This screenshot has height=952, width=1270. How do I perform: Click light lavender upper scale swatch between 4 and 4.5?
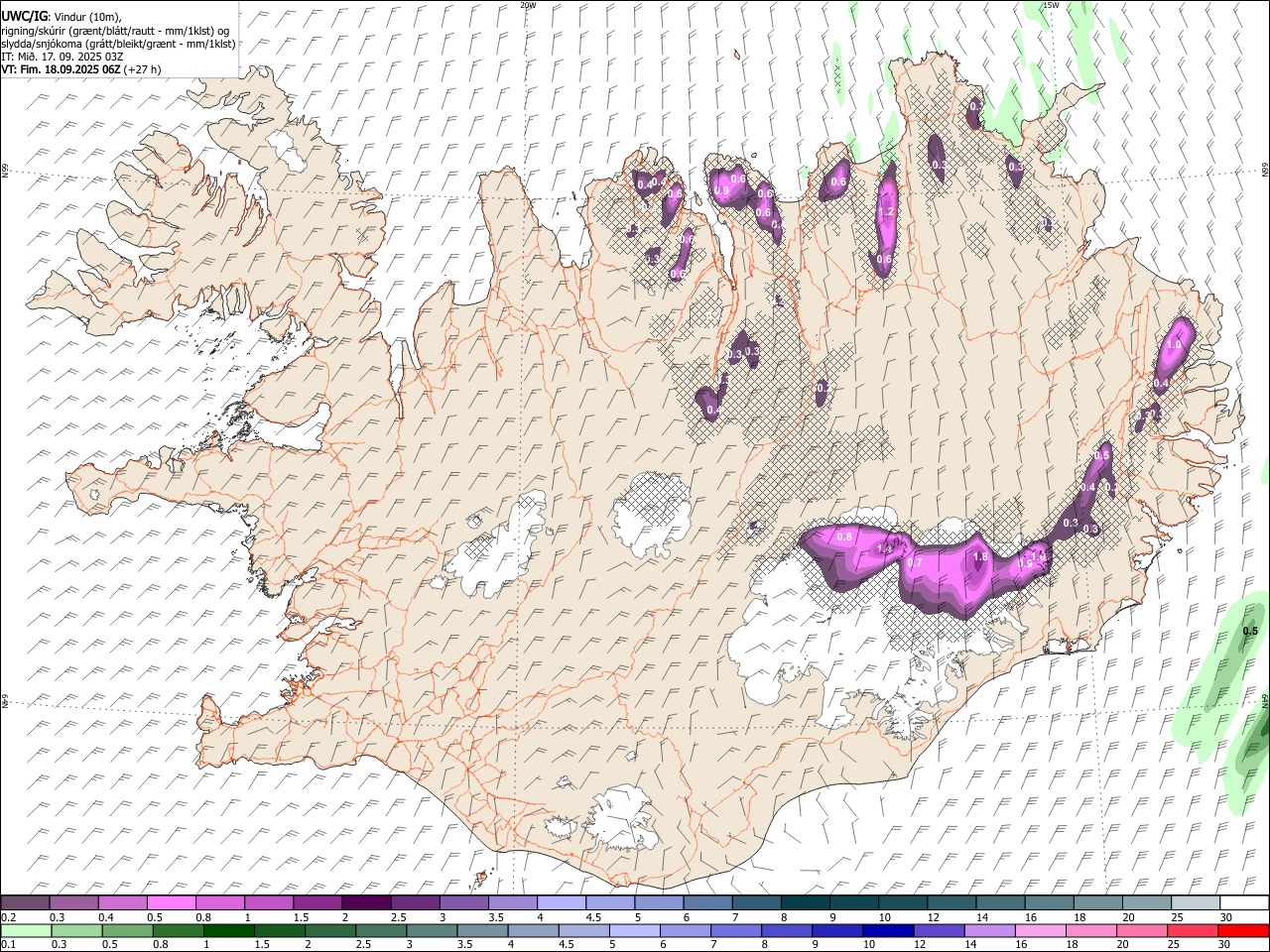pos(562,902)
